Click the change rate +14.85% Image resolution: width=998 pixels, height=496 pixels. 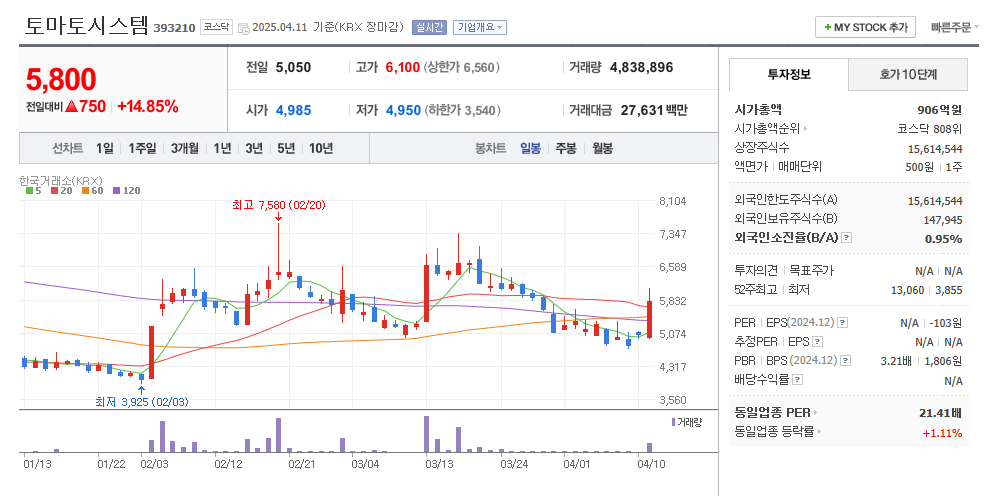[x=148, y=107]
